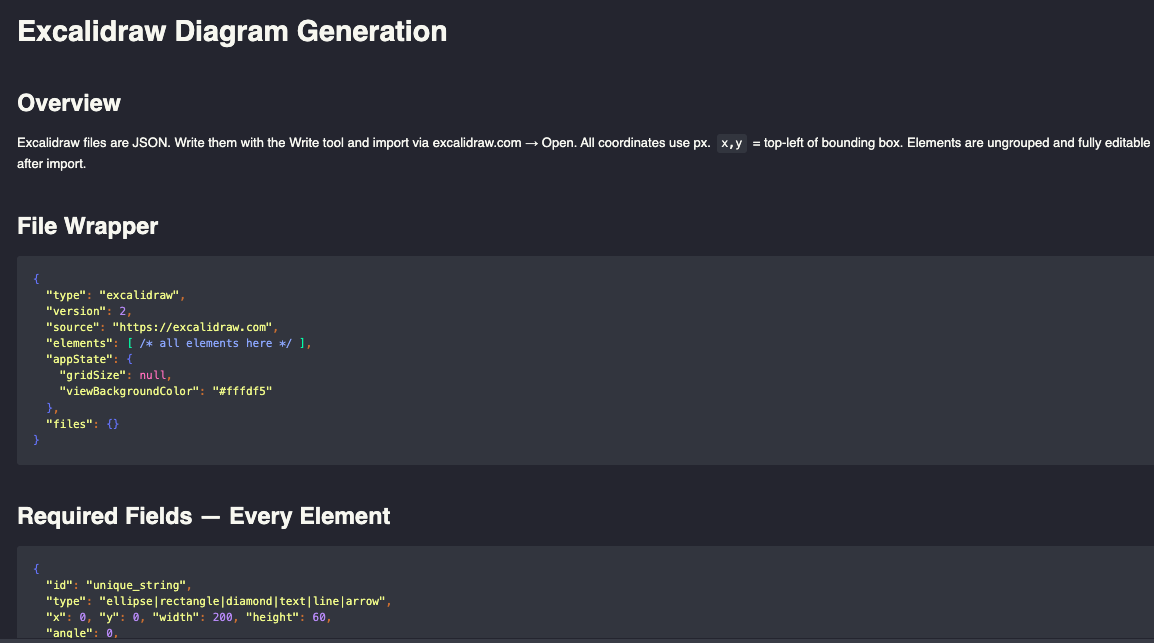Image resolution: width=1154 pixels, height=643 pixels.
Task: Select the "angle": 0 line
Action: point(80,632)
